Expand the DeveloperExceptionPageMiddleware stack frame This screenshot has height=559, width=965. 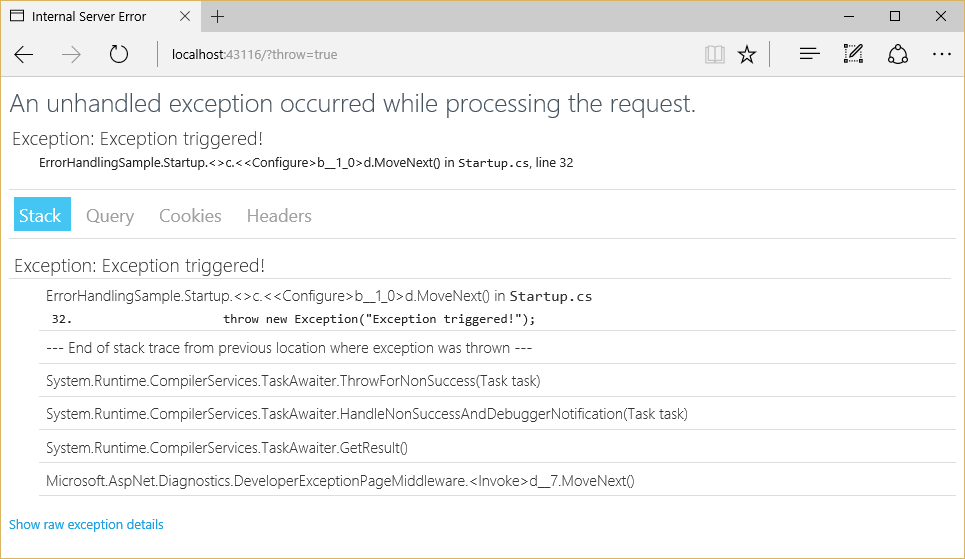point(340,481)
